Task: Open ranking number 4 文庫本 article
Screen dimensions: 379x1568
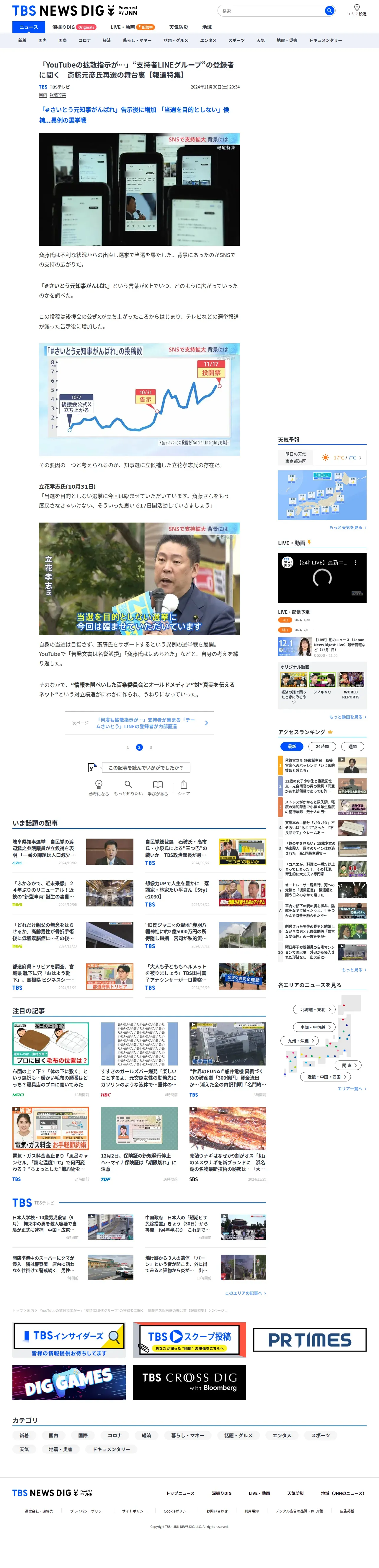Action: (x=322, y=828)
